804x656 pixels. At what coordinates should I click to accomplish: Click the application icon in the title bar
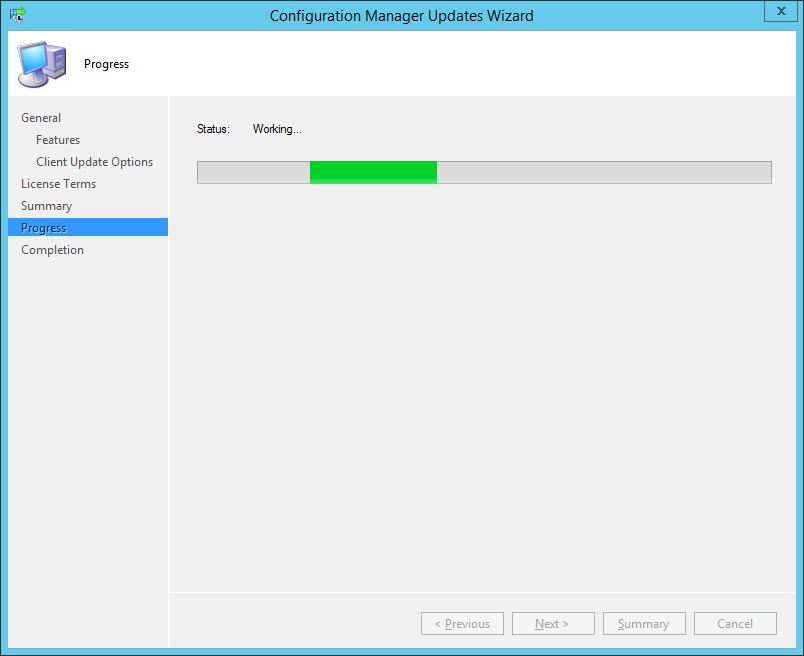click(x=14, y=14)
